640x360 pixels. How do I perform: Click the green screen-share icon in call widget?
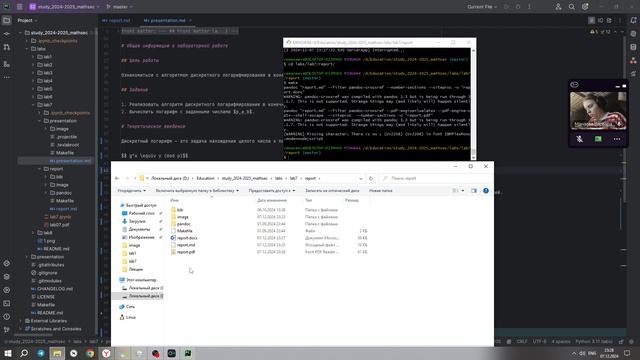tap(598, 139)
